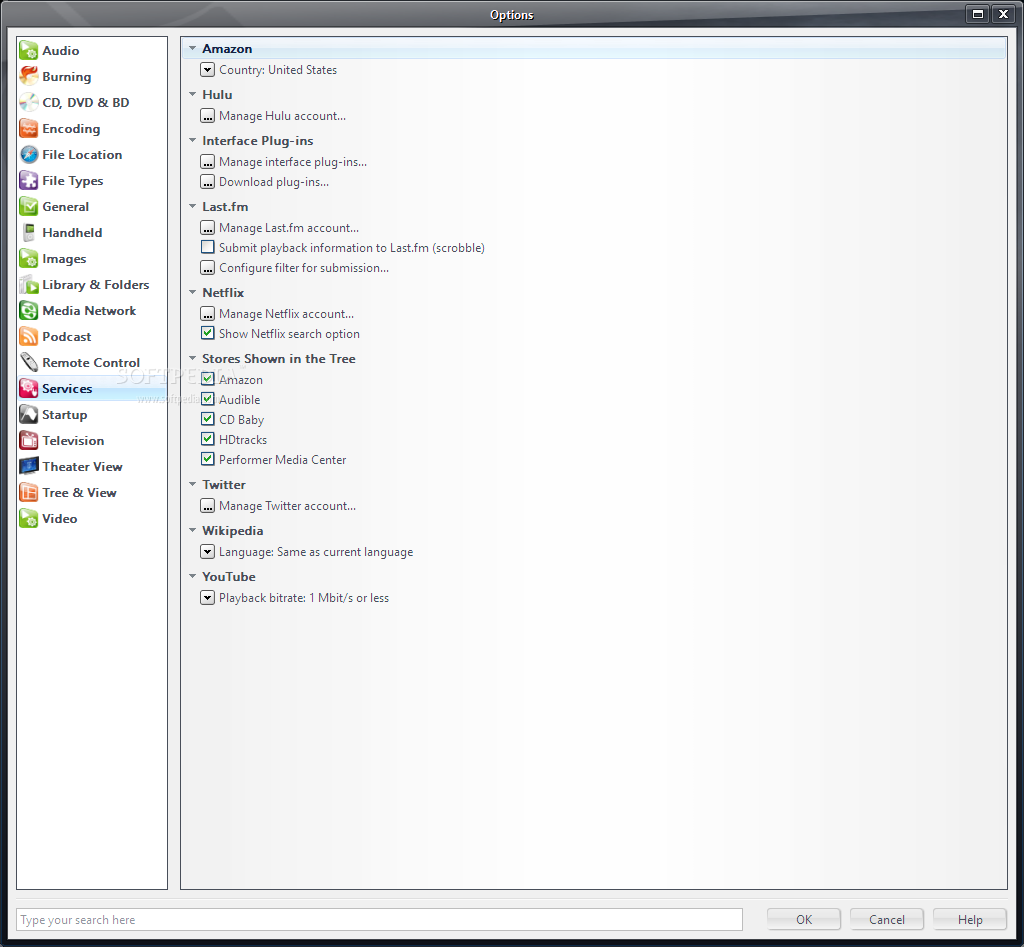
Task: Uncheck the HDtracks store checkbox
Action: (208, 439)
